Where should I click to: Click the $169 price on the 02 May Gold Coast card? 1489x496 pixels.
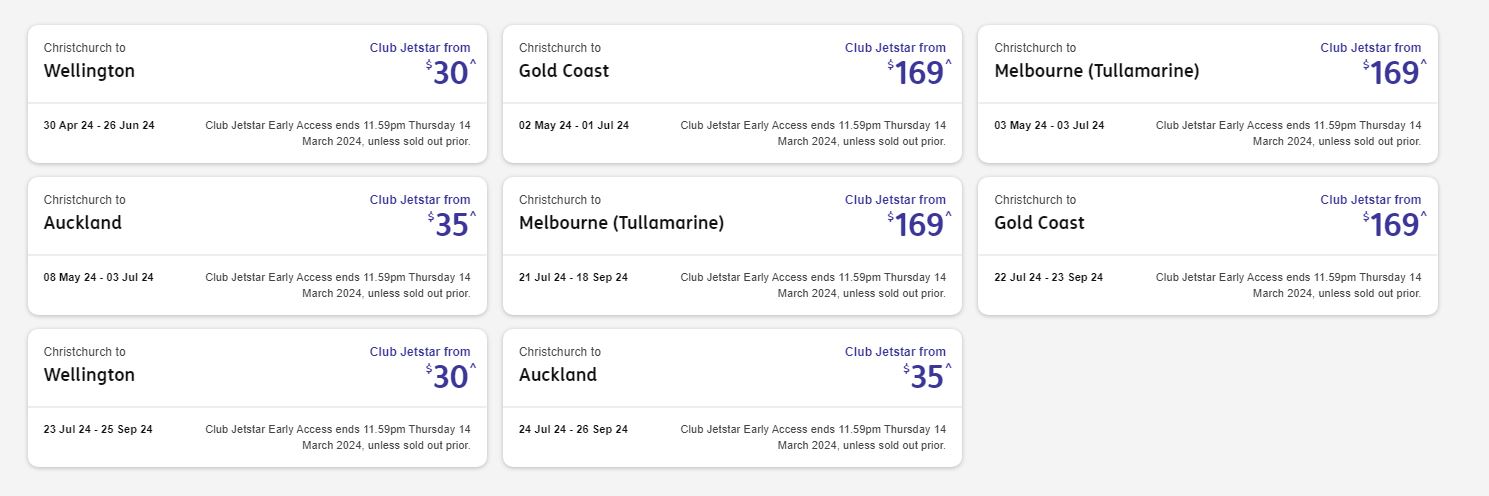point(919,74)
